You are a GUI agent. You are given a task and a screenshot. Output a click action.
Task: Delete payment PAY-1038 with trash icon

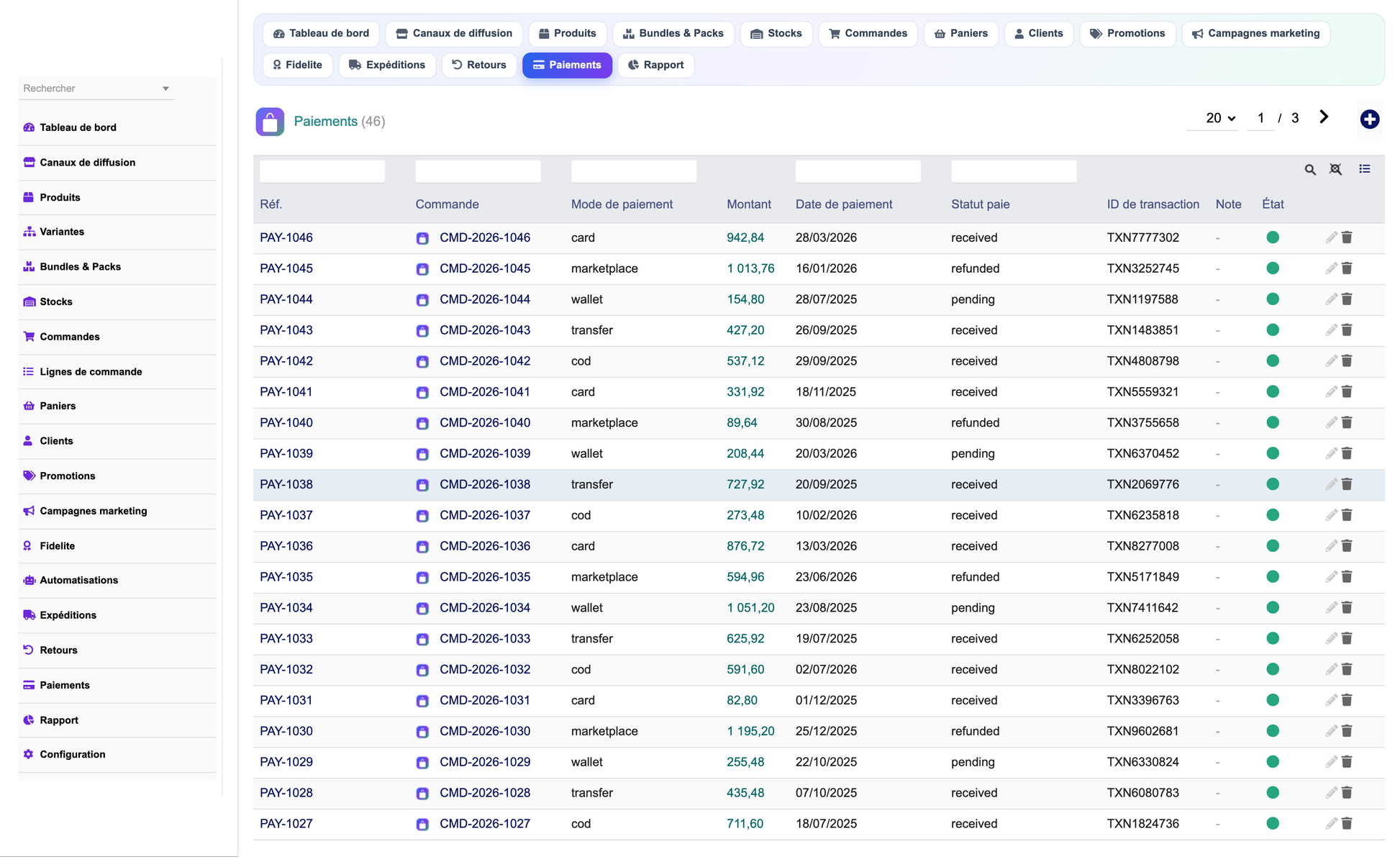(x=1347, y=484)
